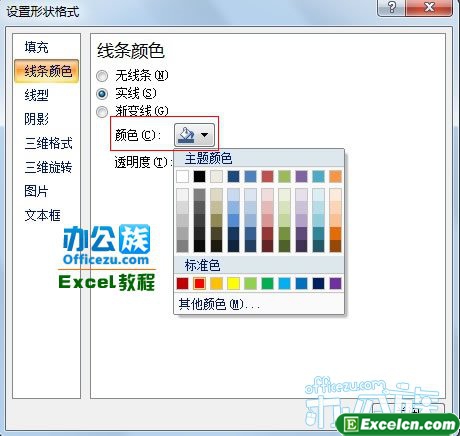Choose standard dark red swatch

coord(182,283)
